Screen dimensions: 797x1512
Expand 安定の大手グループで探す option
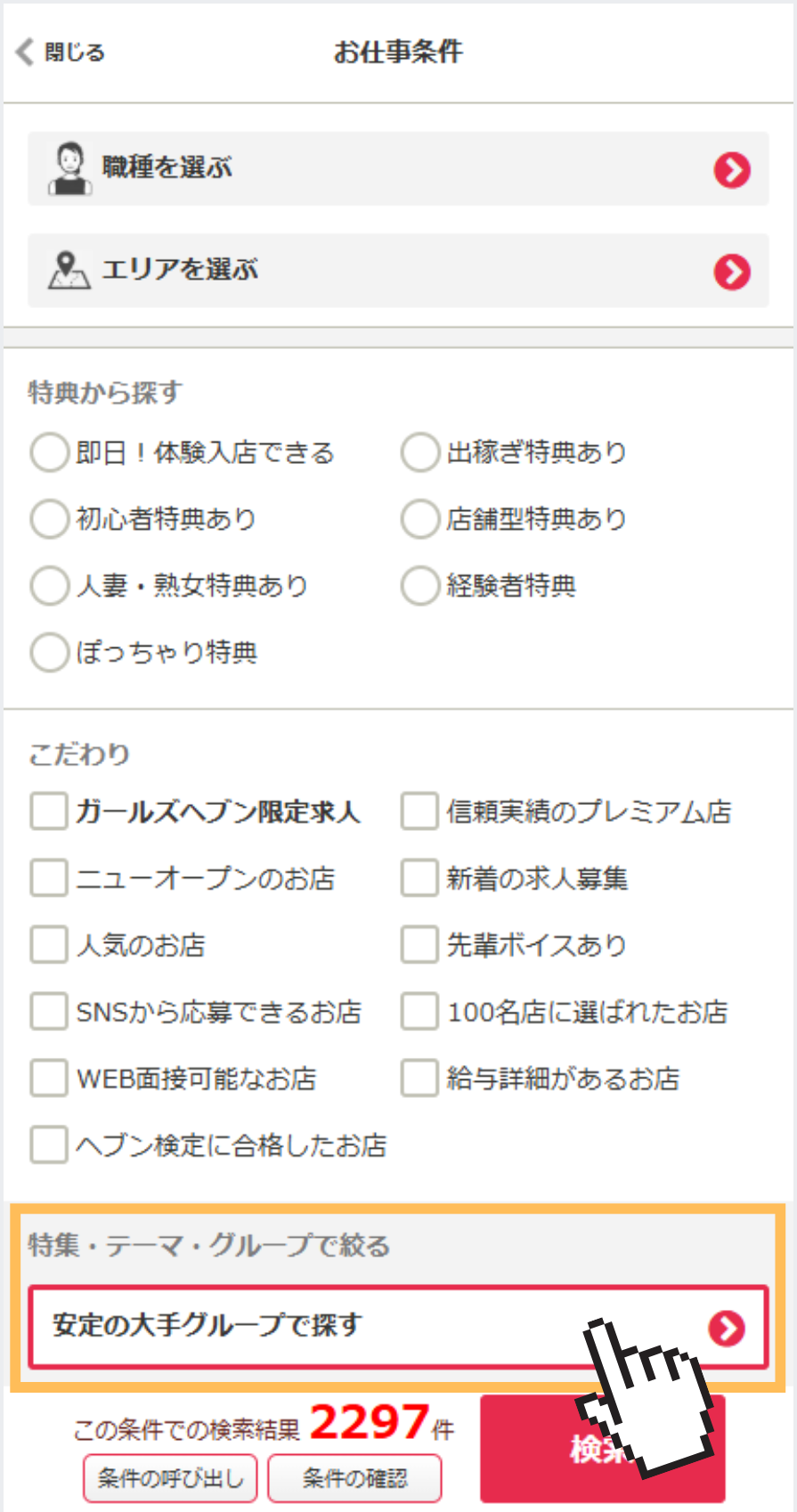coord(356,1327)
